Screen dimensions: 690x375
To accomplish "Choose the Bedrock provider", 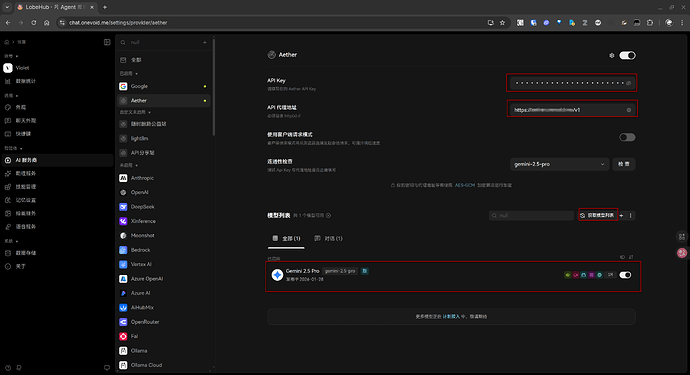I will (x=163, y=250).
